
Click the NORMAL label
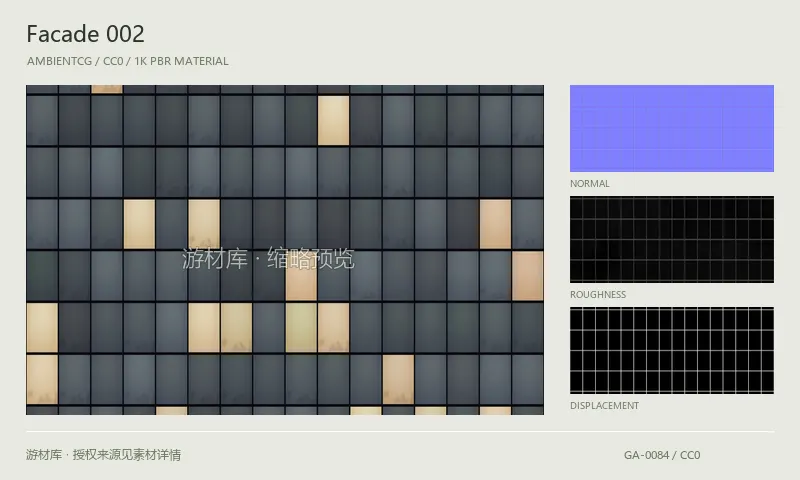click(590, 184)
